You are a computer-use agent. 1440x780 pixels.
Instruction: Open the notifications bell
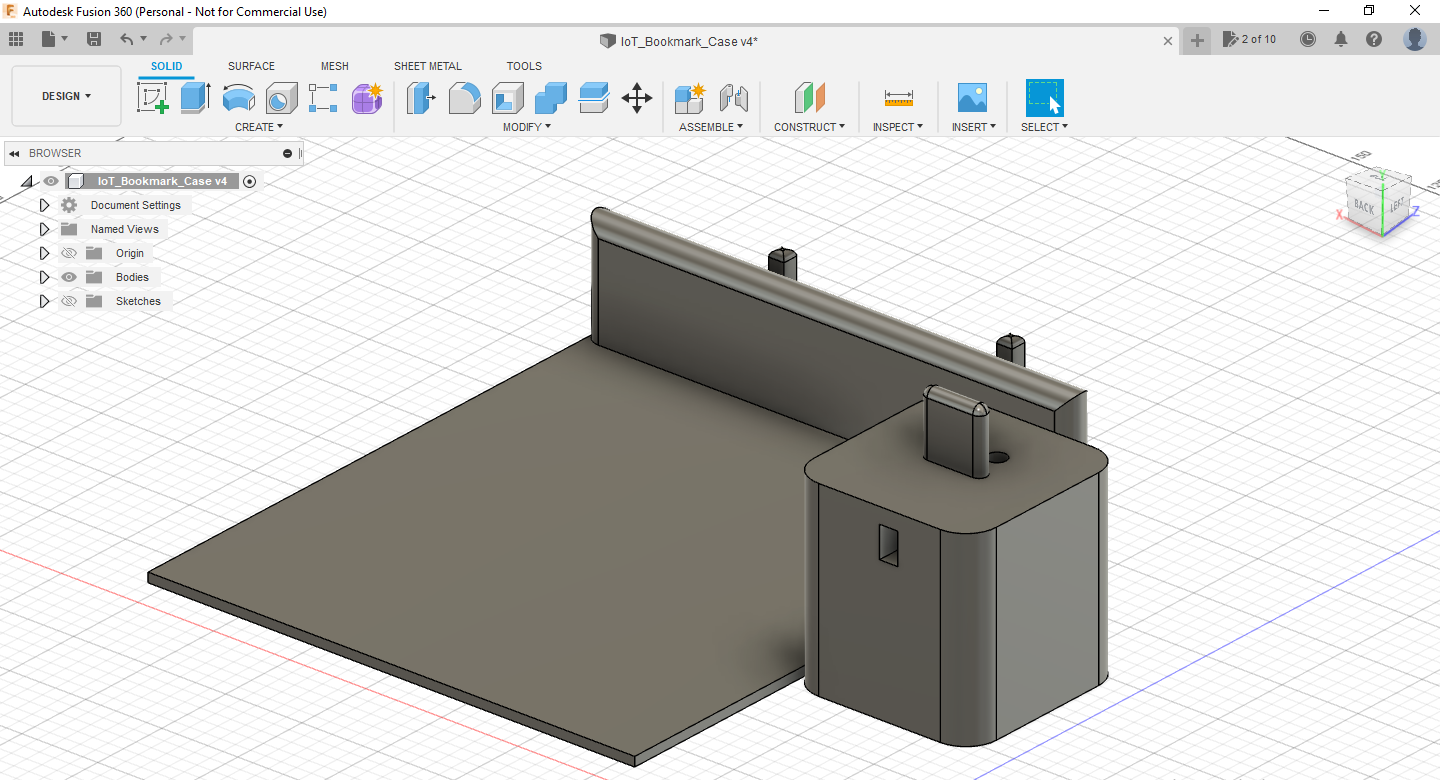pos(1341,38)
